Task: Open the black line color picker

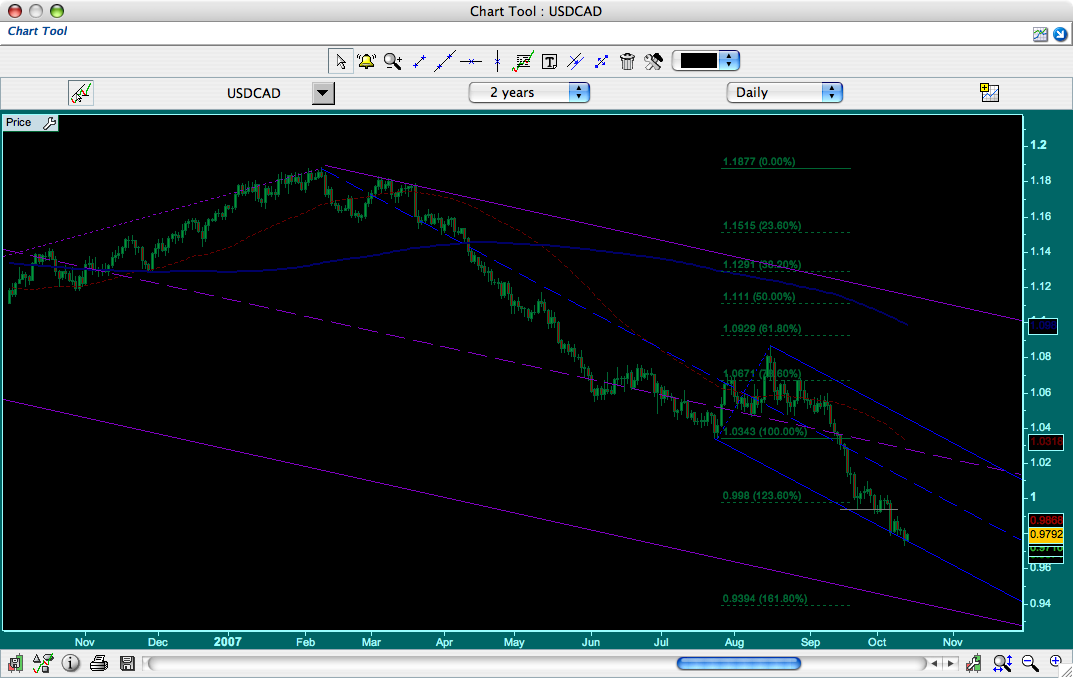Action: 706,60
